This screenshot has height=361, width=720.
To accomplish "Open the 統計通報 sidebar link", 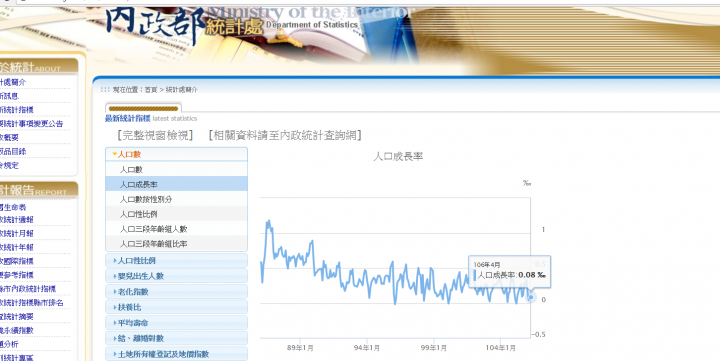I will 17,220.
